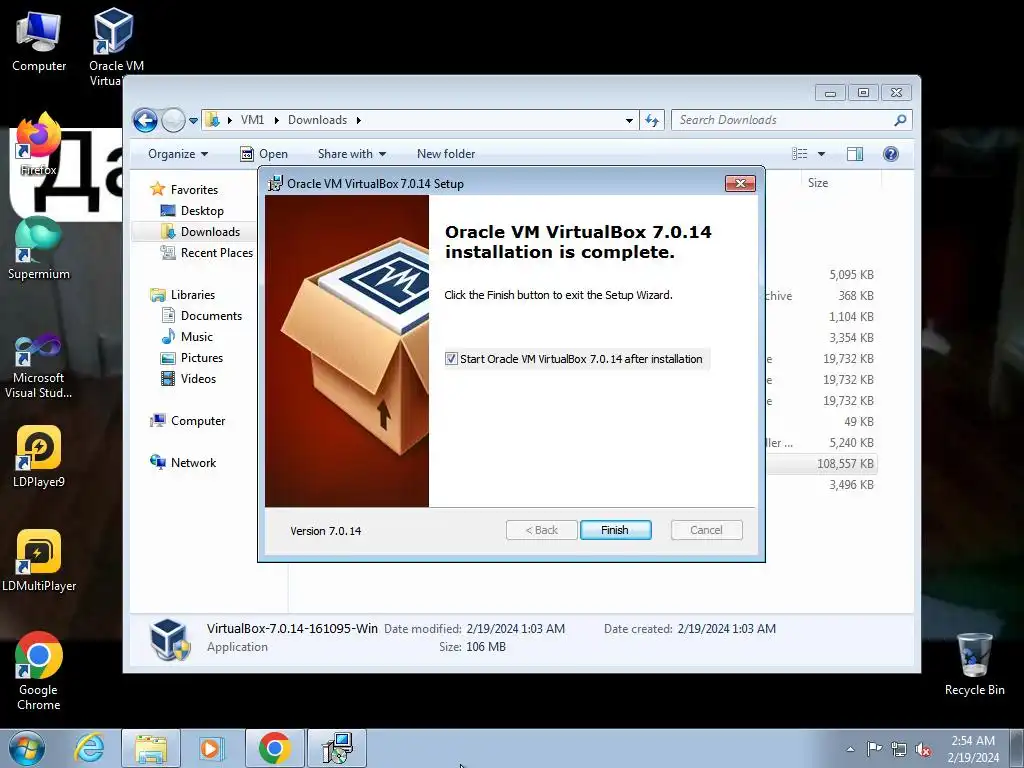Click the Cancel button in Setup dialog

706,530
